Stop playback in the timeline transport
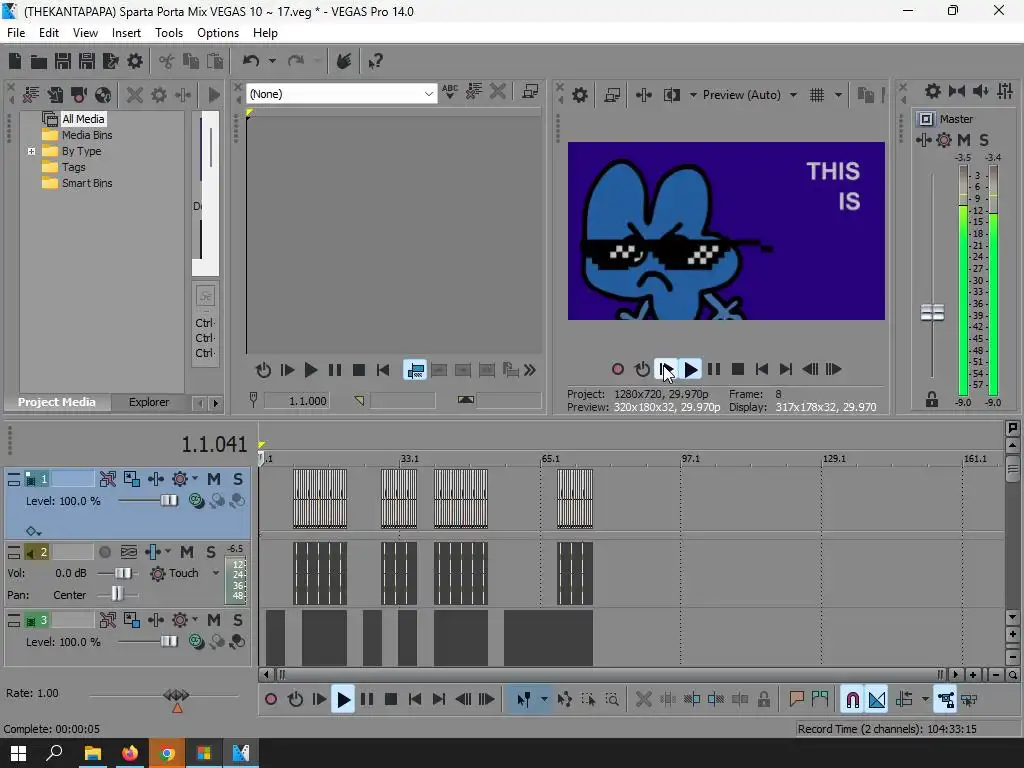The image size is (1024, 768). tap(391, 699)
